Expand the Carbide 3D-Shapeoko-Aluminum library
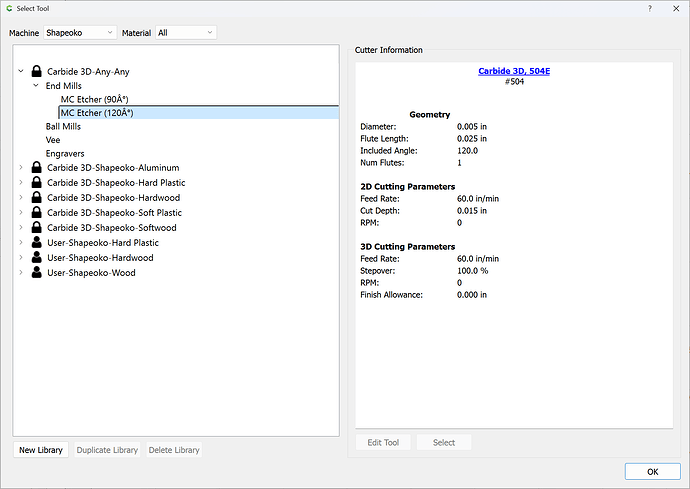This screenshot has height=489, width=690. [21, 168]
